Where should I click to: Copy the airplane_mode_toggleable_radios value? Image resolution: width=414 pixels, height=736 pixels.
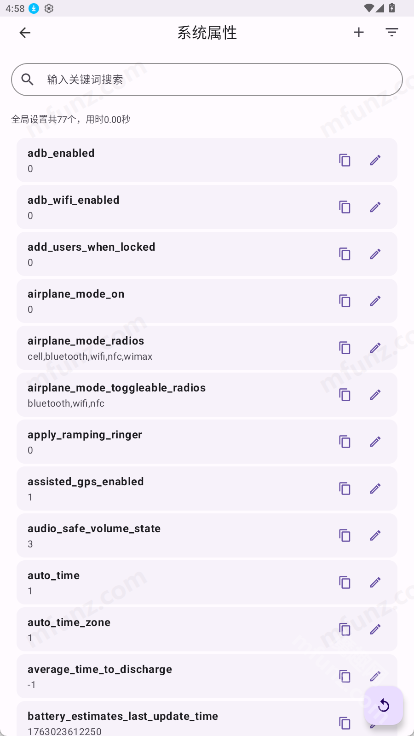[345, 395]
